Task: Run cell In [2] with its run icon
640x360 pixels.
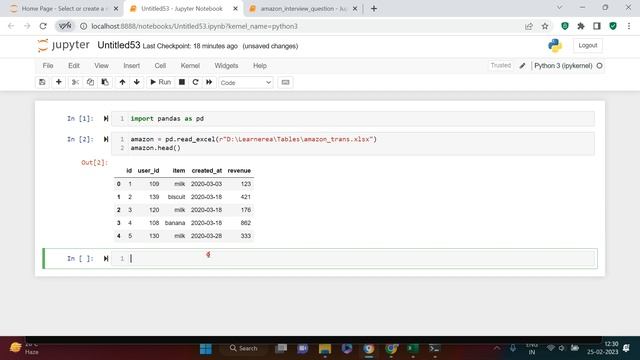Action: (x=106, y=139)
